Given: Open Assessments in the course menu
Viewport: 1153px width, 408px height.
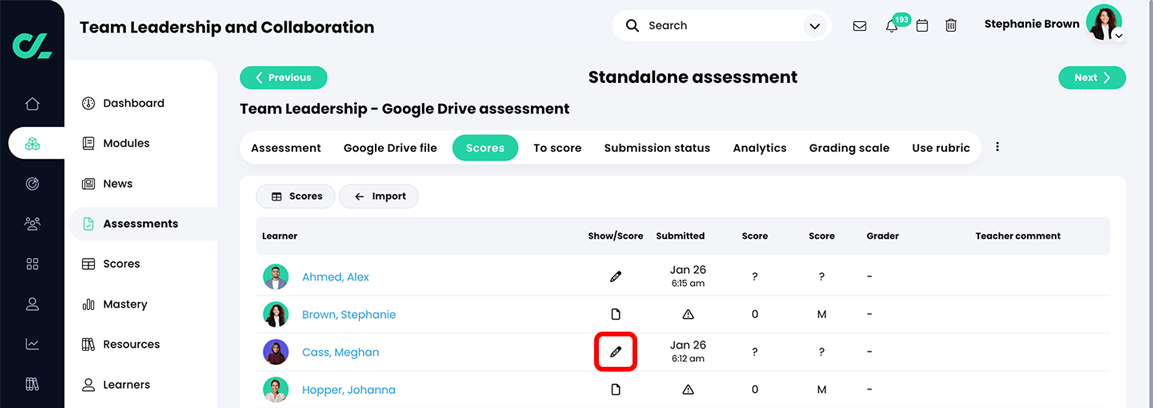Looking at the screenshot, I should pyautogui.click(x=143, y=223).
